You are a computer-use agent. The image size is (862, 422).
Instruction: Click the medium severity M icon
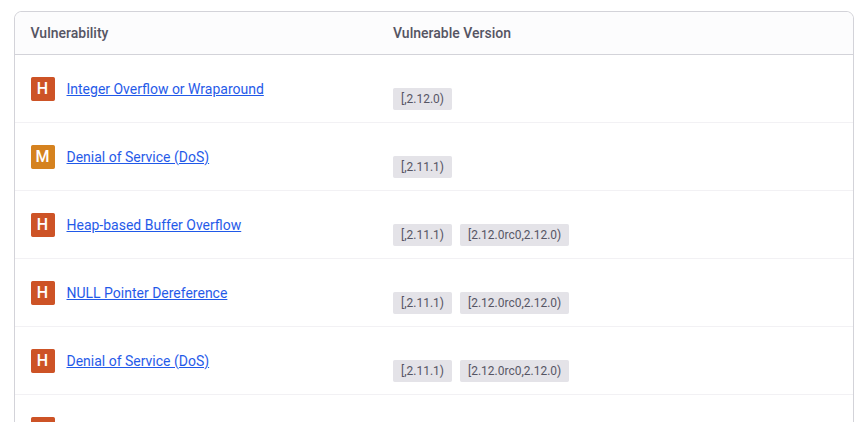click(x=42, y=157)
